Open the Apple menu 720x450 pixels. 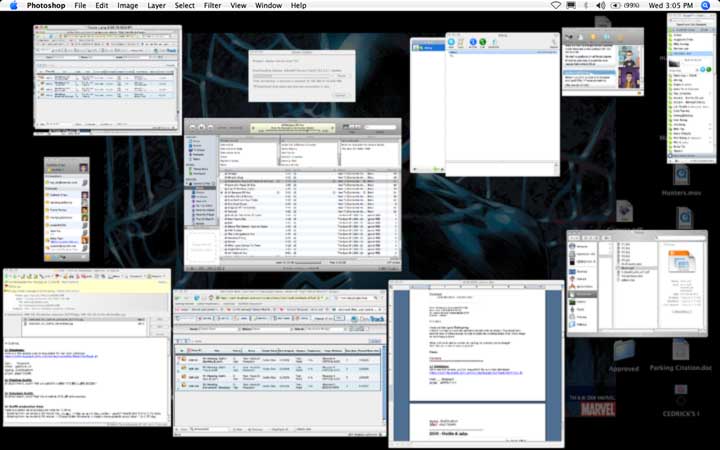pos(13,6)
